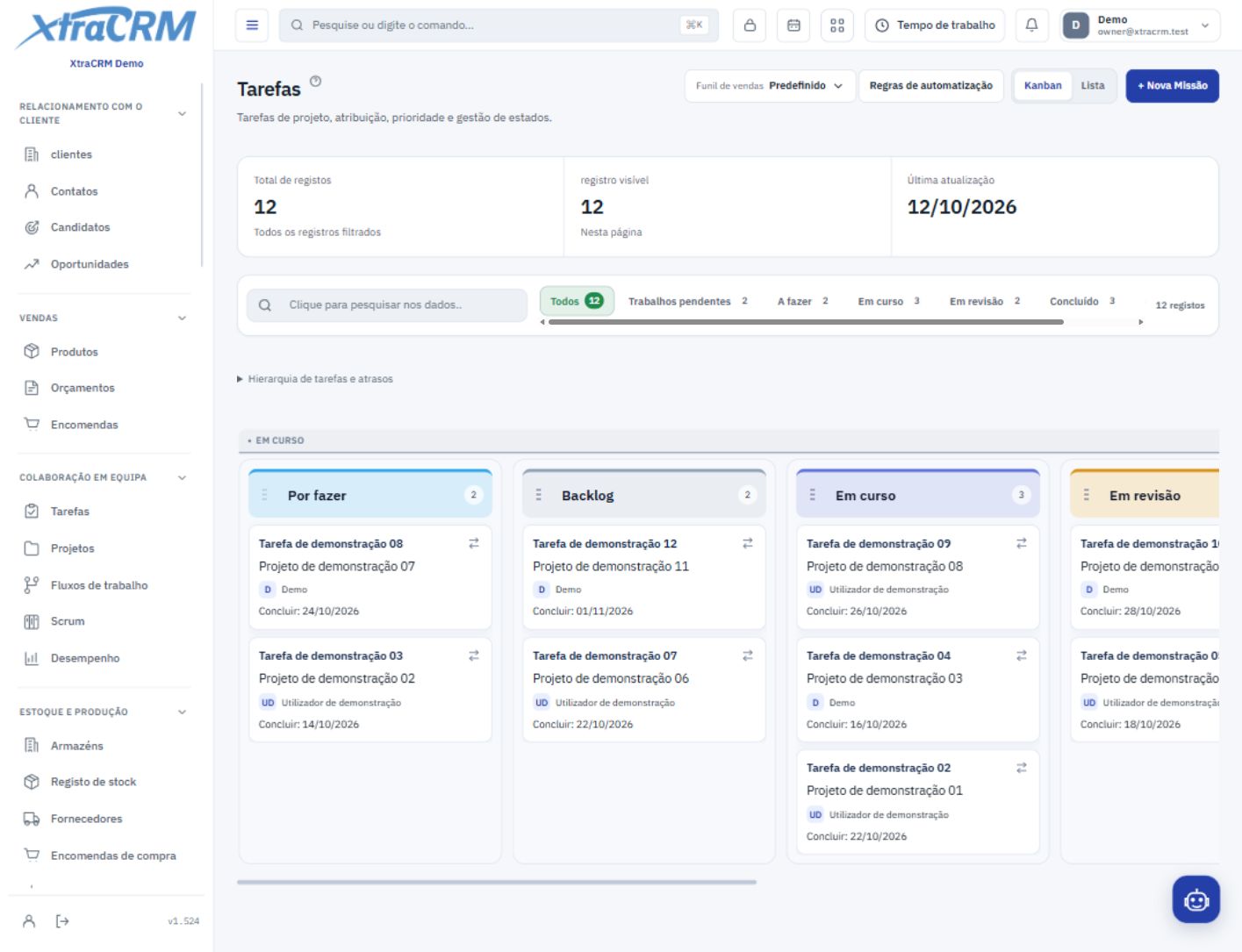Click the help icon beside Tarefas title

click(x=316, y=81)
